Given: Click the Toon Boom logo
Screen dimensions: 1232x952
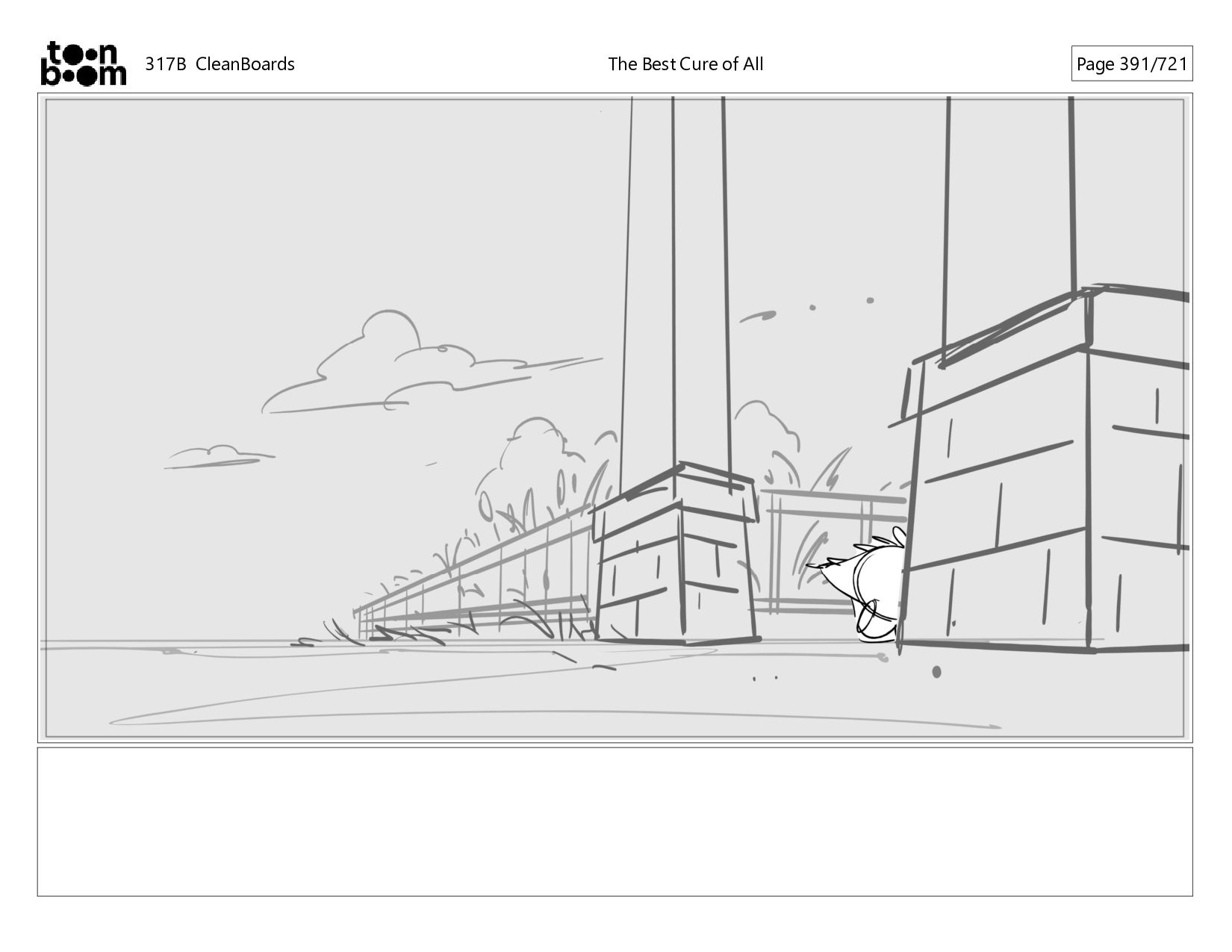Looking at the screenshot, I should click(83, 63).
